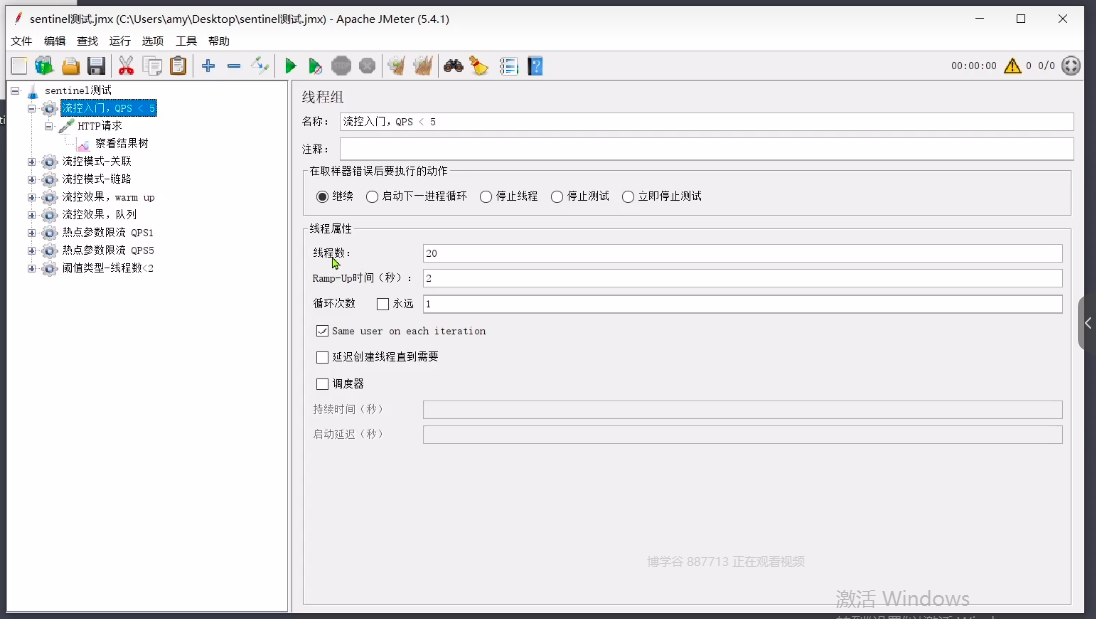This screenshot has height=619, width=1096.
Task: Select the 察看结果树 listener node
Action: [x=122, y=143]
